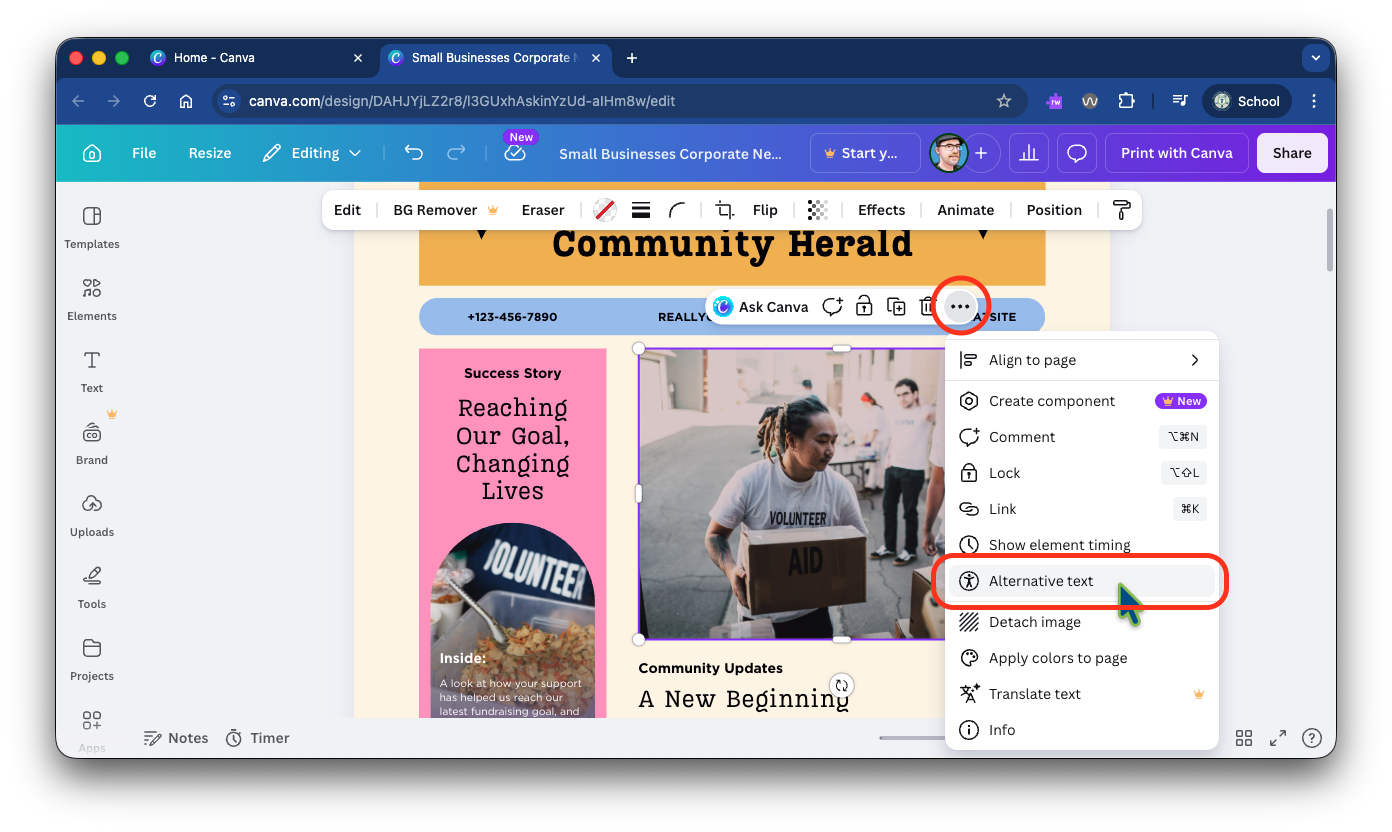
Task: Click the design title Small Businesses Corporate Ne...
Action: [x=670, y=153]
